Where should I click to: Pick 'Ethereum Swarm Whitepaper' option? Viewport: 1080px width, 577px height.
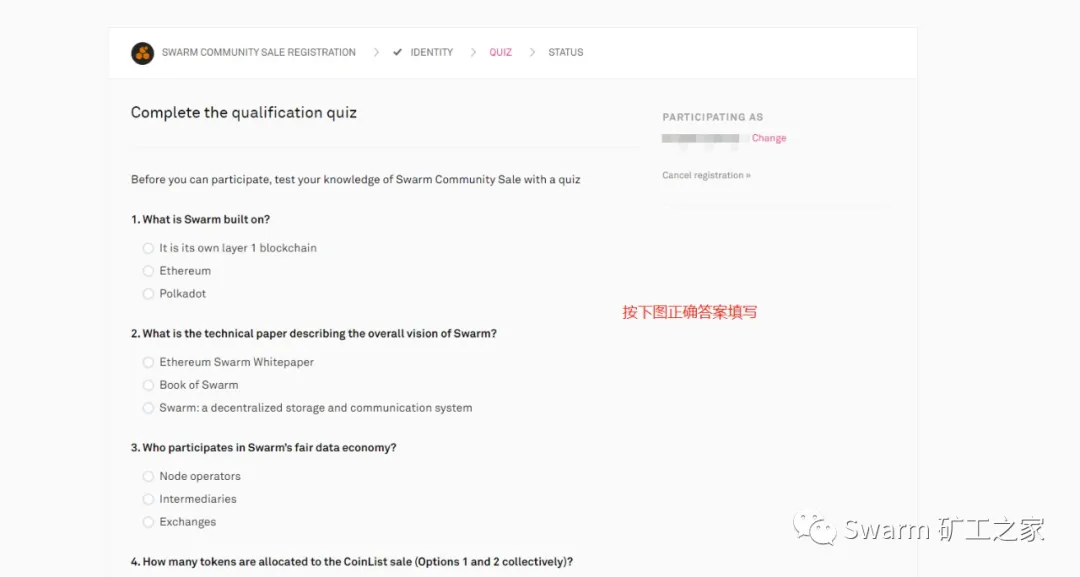click(x=148, y=362)
